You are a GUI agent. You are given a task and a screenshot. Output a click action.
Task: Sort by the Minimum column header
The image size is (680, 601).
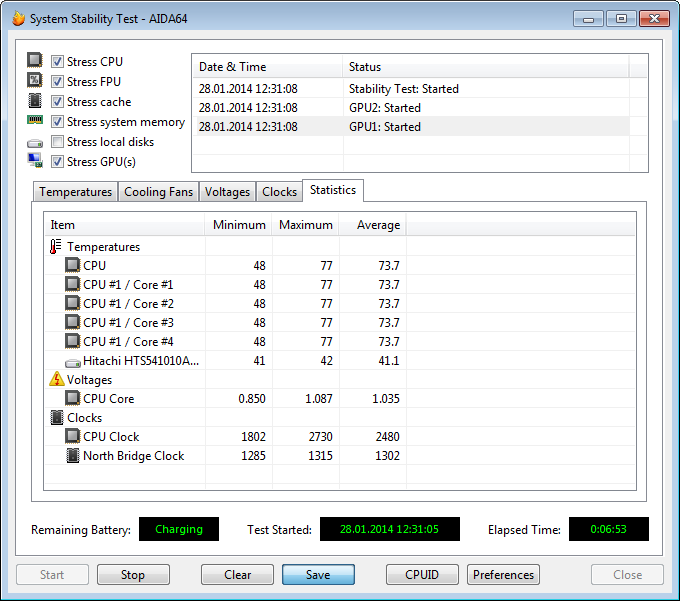(238, 225)
